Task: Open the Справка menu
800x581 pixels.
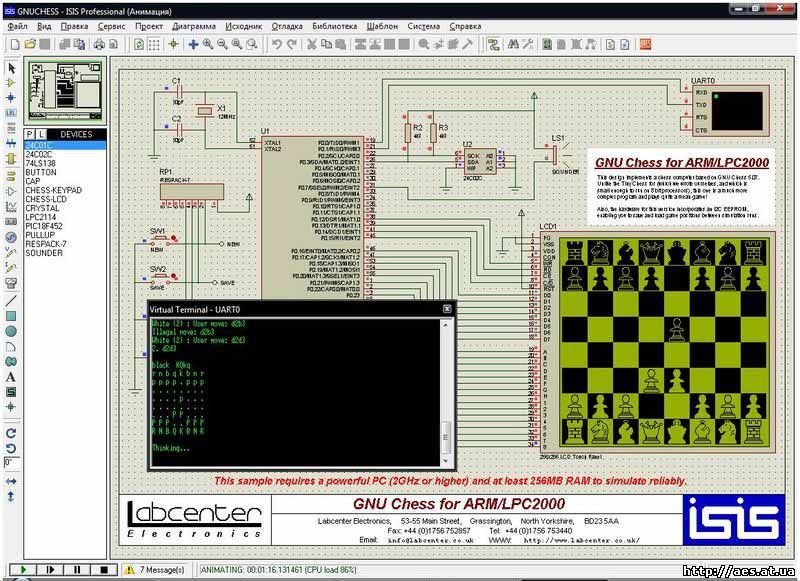Action: point(465,26)
